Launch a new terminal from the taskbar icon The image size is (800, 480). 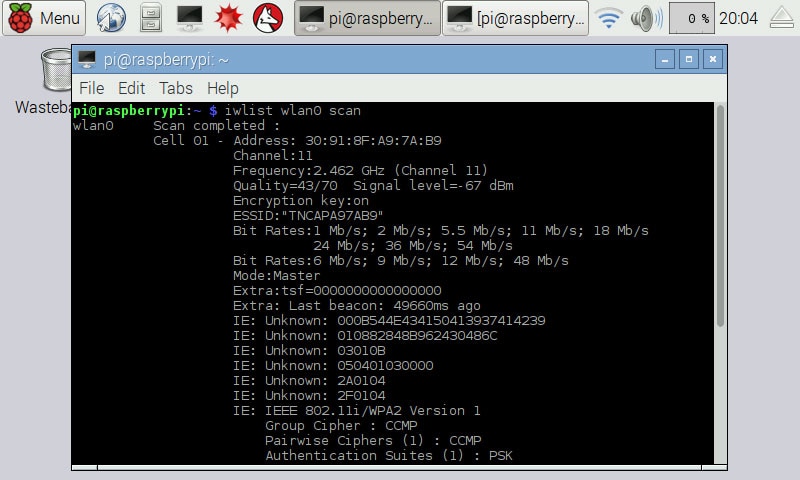tap(190, 18)
